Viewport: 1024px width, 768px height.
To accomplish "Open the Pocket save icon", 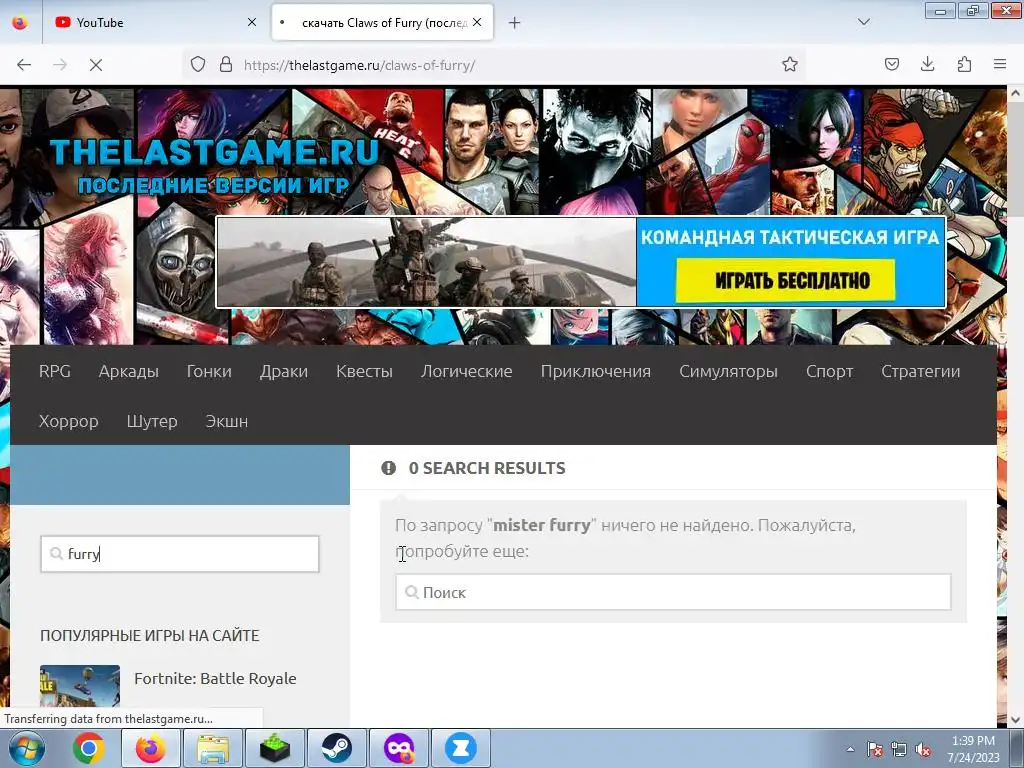I will point(891,64).
